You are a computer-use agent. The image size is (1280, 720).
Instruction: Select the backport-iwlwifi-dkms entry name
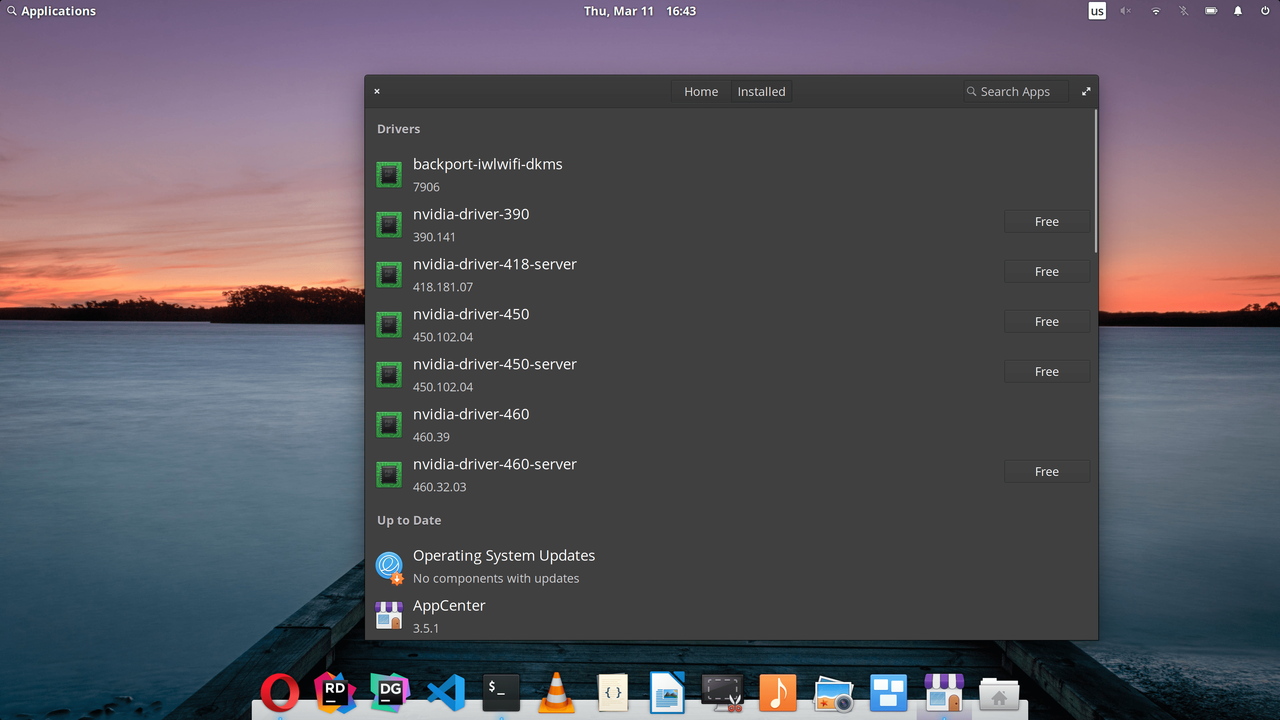point(488,164)
